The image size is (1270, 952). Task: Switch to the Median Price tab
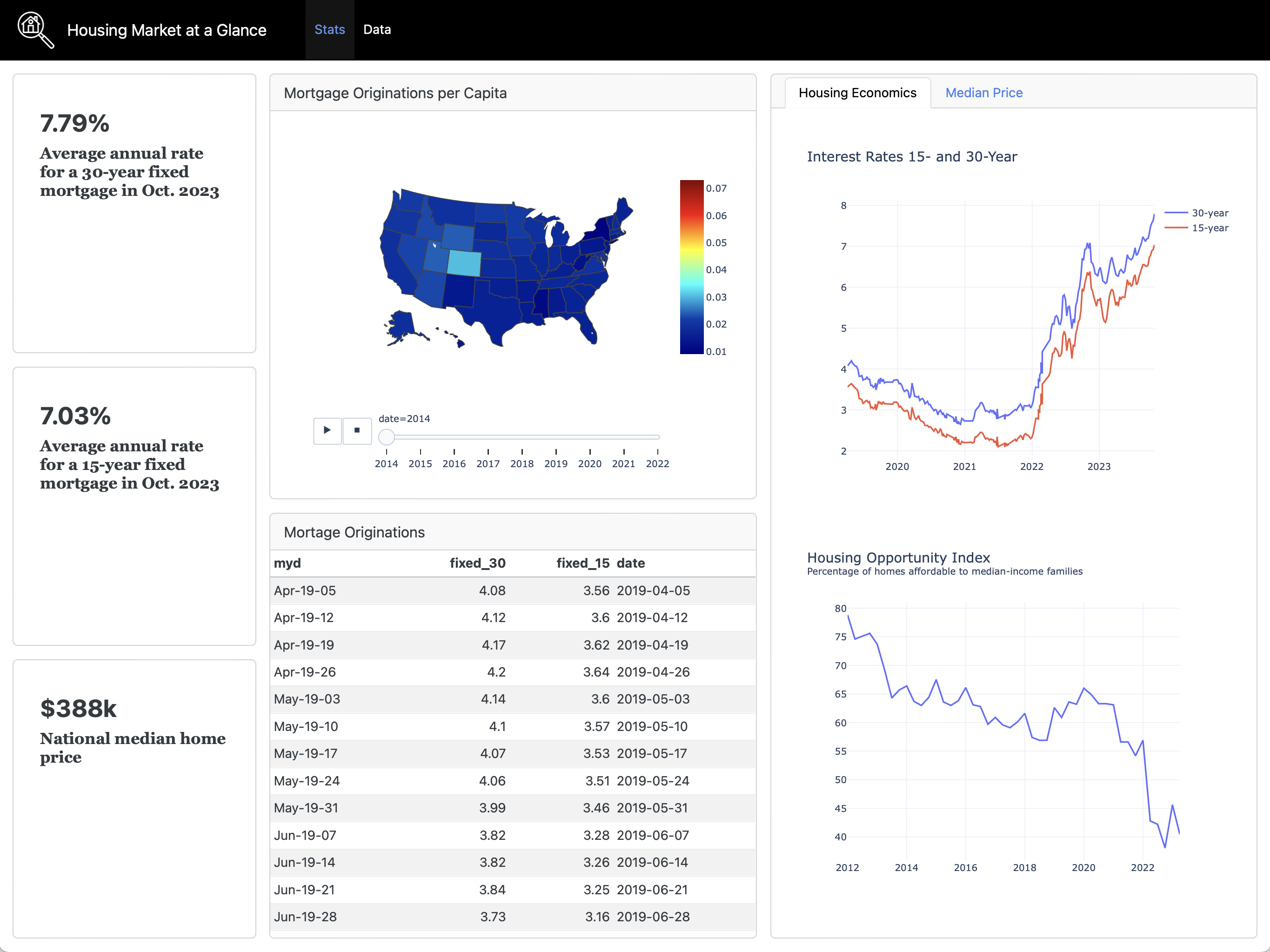point(983,93)
